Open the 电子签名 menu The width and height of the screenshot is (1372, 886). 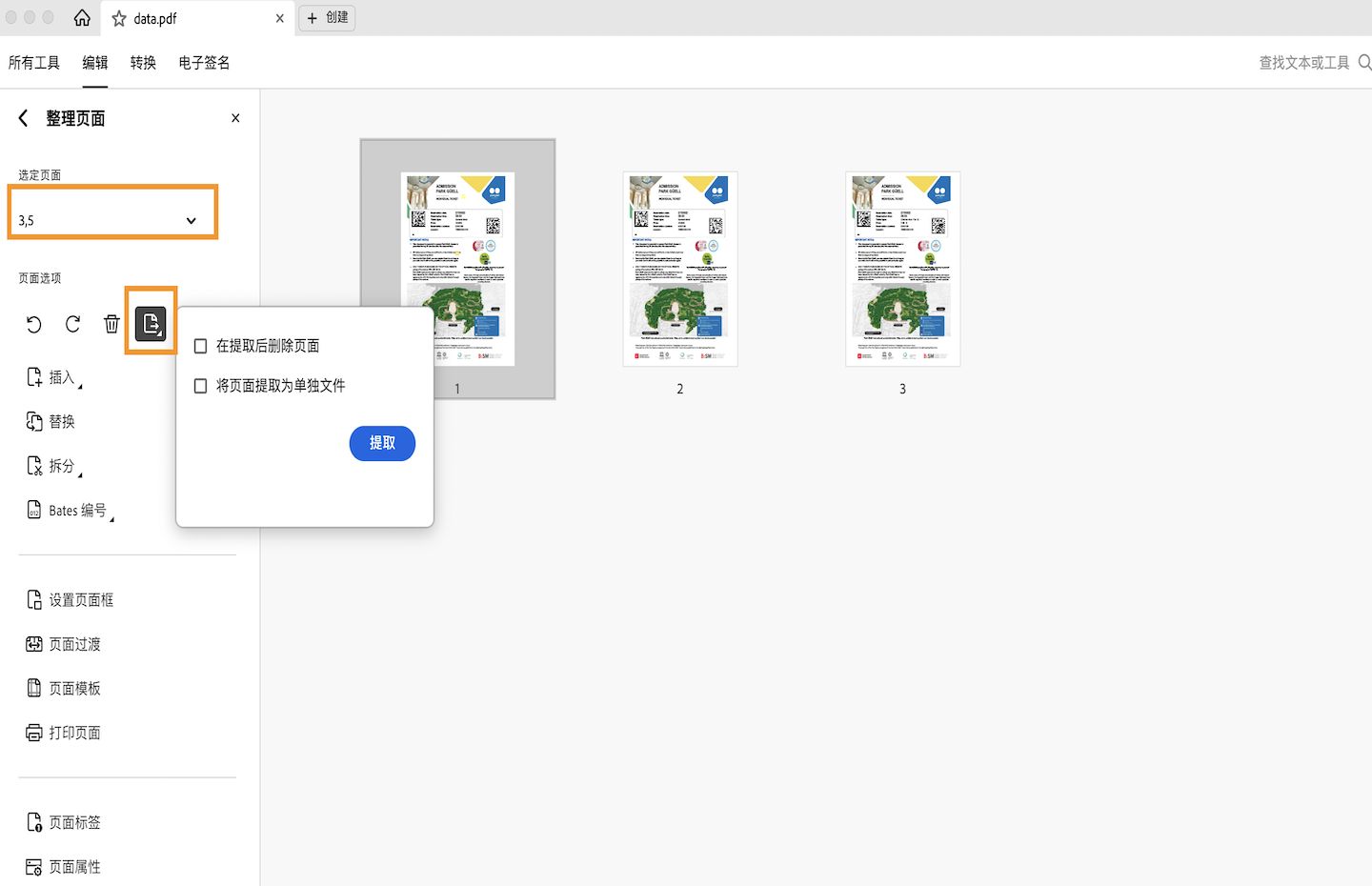tap(203, 62)
